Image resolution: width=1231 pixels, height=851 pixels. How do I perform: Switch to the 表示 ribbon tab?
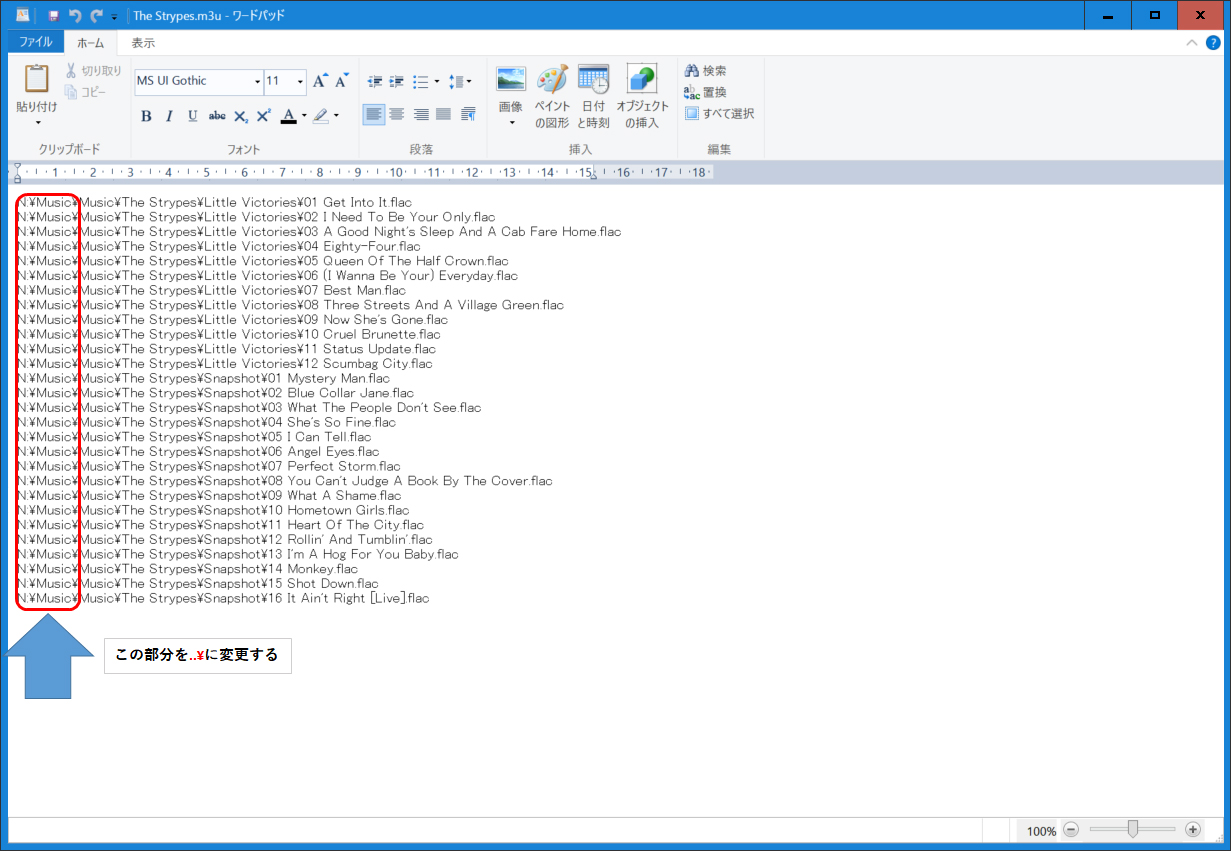(x=143, y=43)
